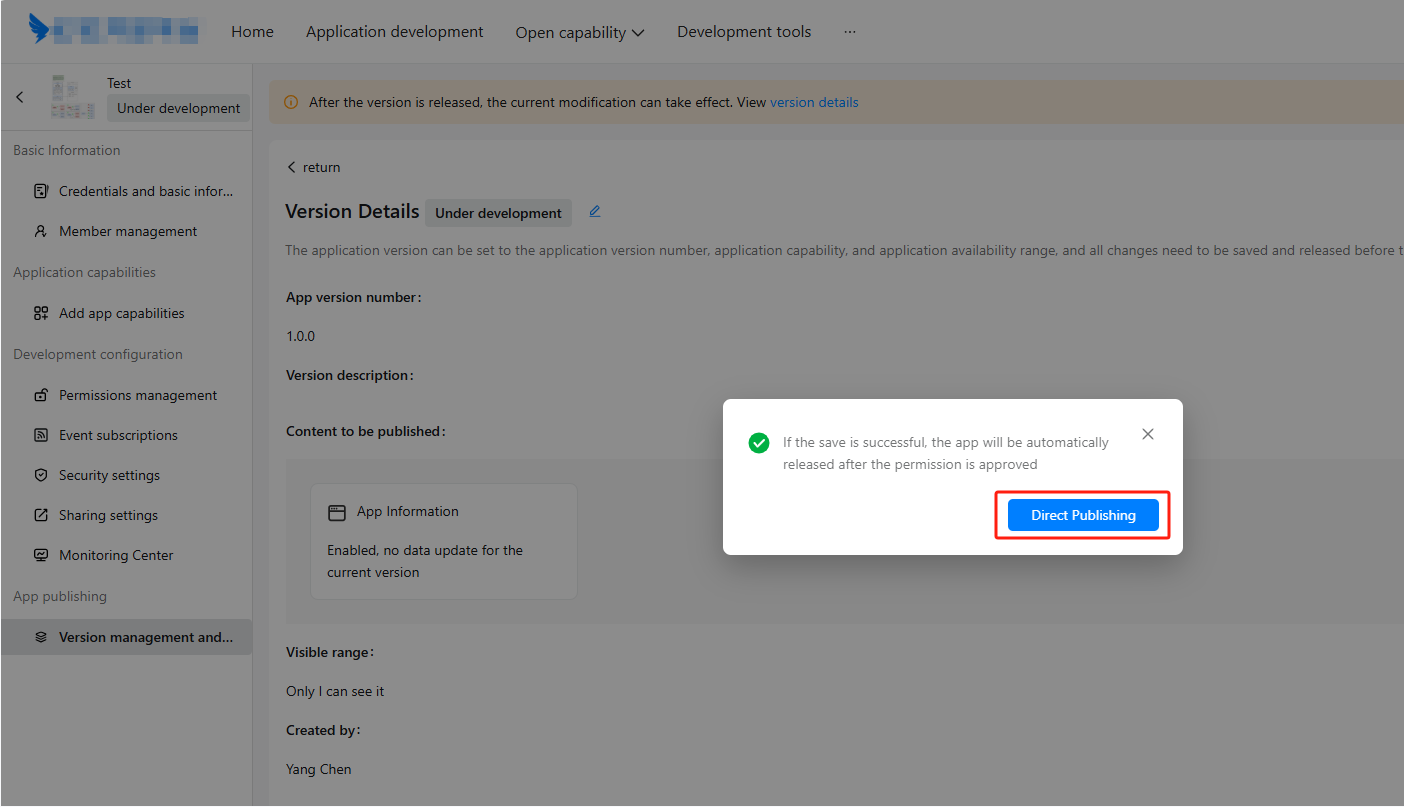The image size is (1404, 807).
Task: Open the Application development menu
Action: click(x=394, y=32)
